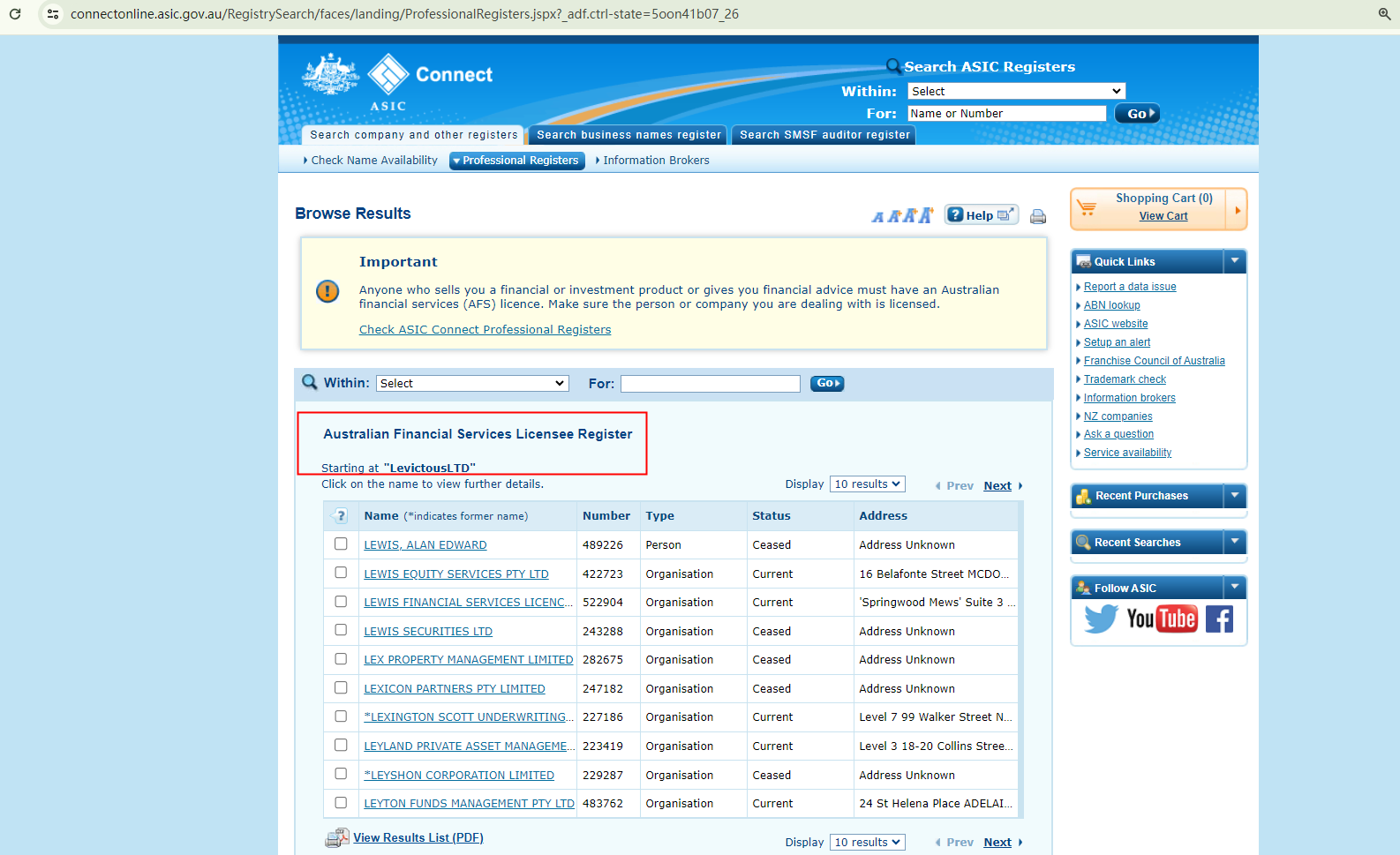This screenshot has height=855, width=1400.
Task: Click the Recent Purchases panel icon
Action: (x=1083, y=496)
